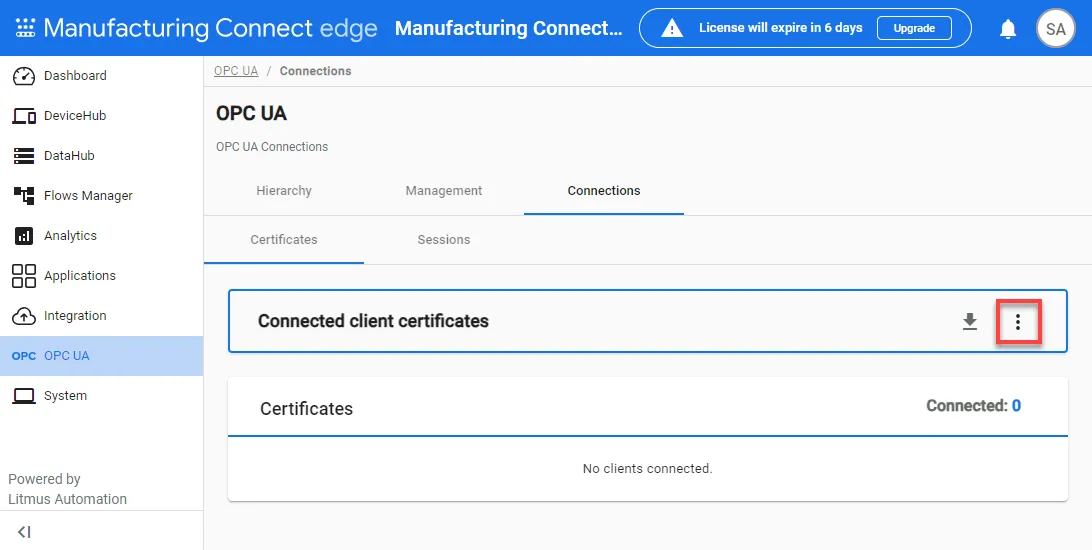Click the OPC icon in sidebar
Image resolution: width=1092 pixels, height=550 pixels.
(24, 356)
